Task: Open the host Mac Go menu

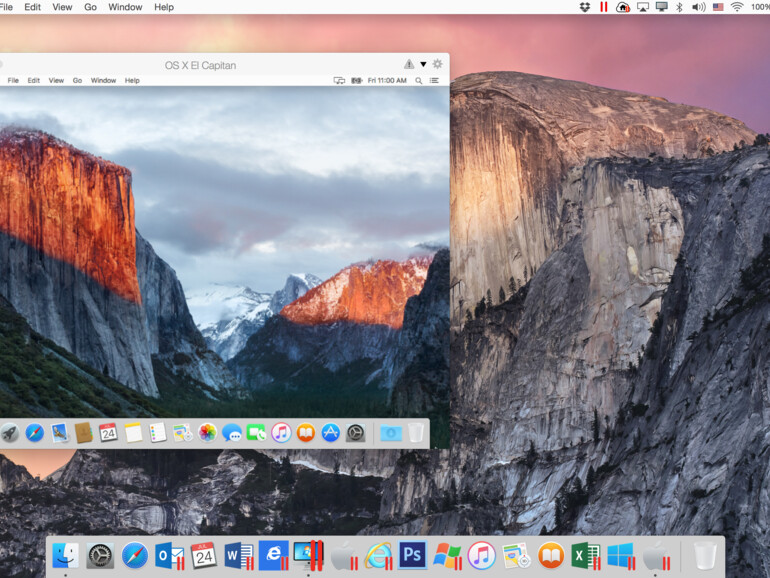Action: (x=90, y=7)
